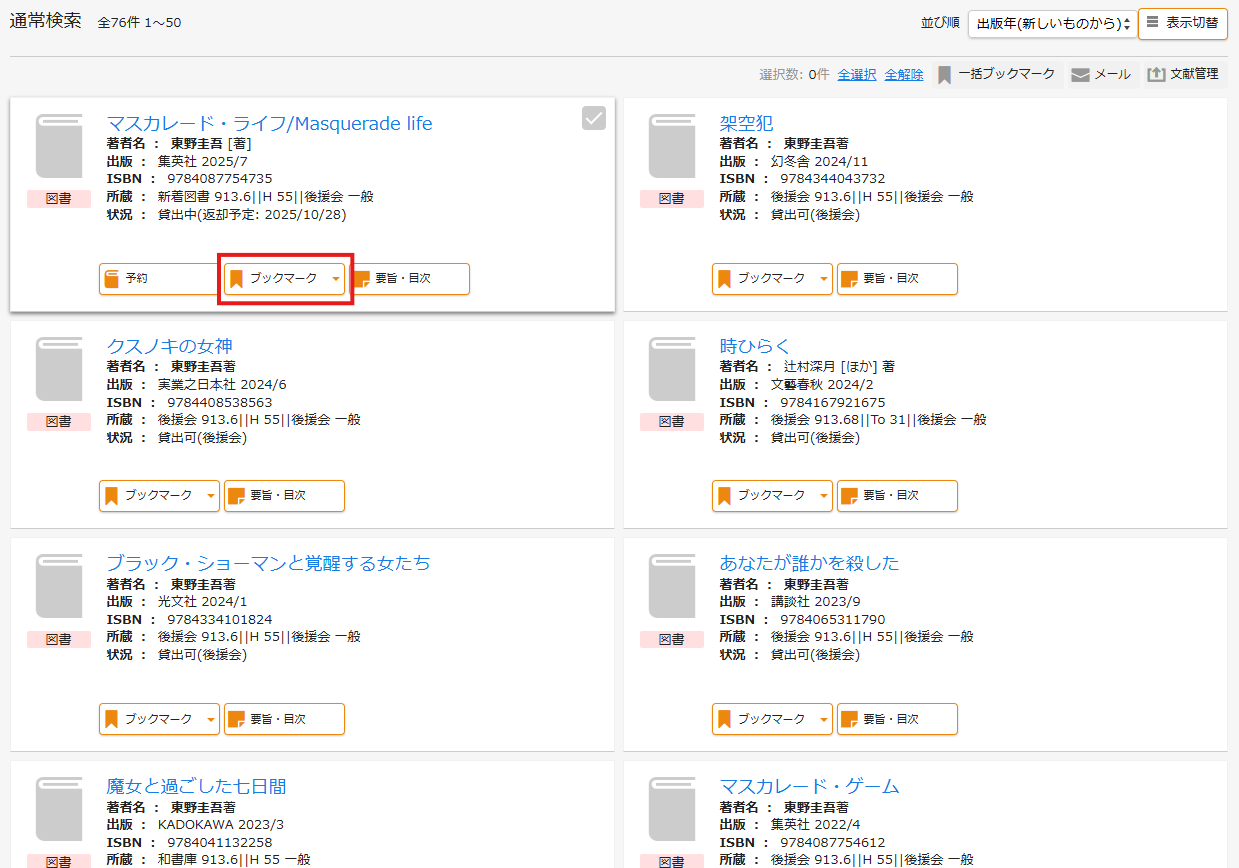Viewport: 1239px width, 868px height.
Task: Expand bookmark dropdown arrow for 時ひらく
Action: pyautogui.click(x=824, y=496)
